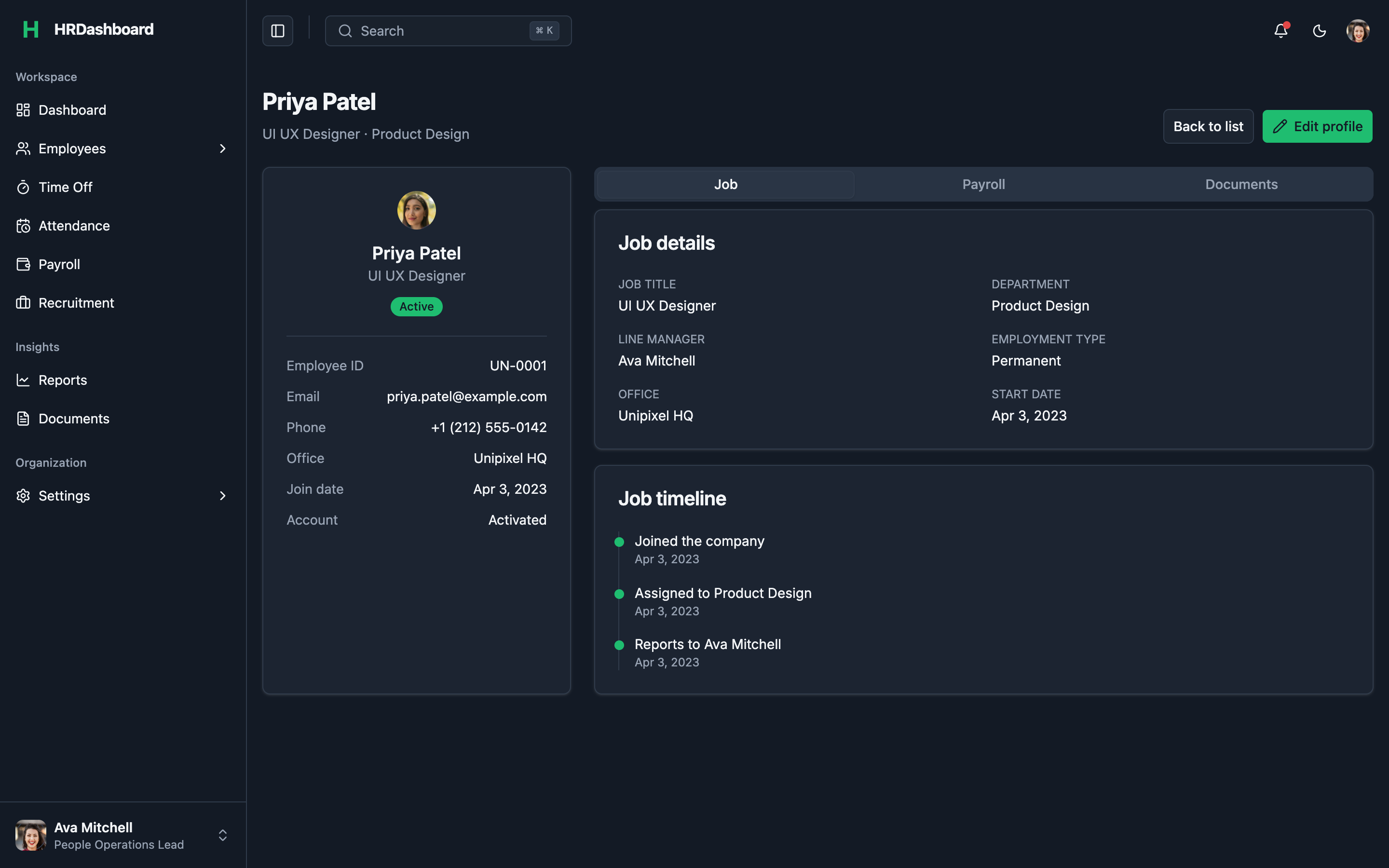Click the Line Manager value Ava Mitchell
Screen dimensions: 1389x868
(656, 361)
